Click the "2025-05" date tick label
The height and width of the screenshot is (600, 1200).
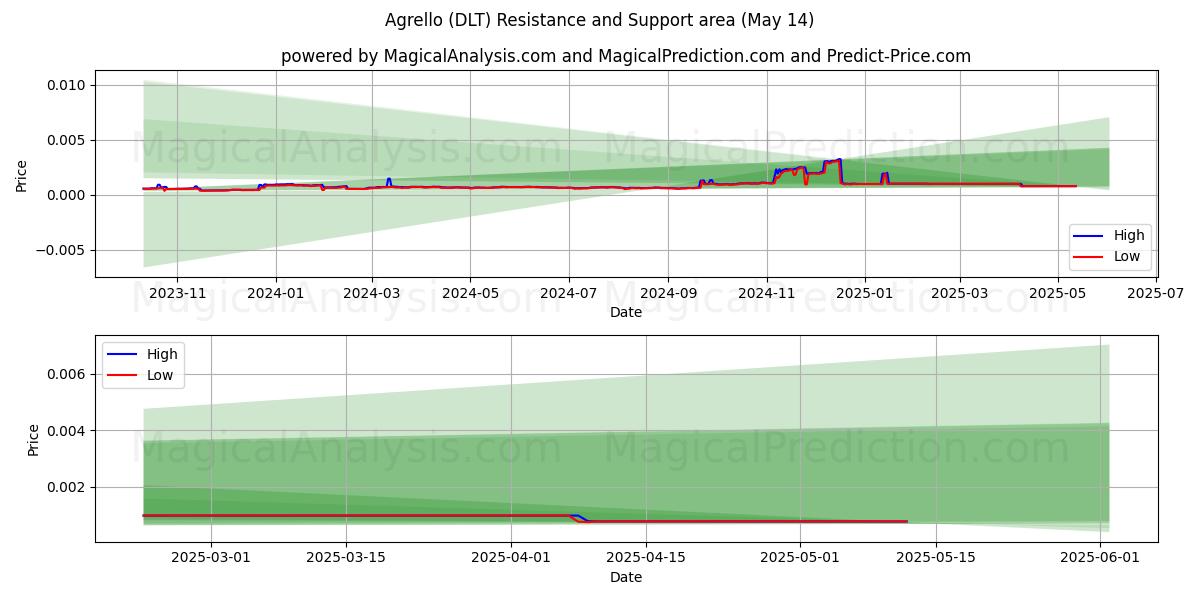1058,293
